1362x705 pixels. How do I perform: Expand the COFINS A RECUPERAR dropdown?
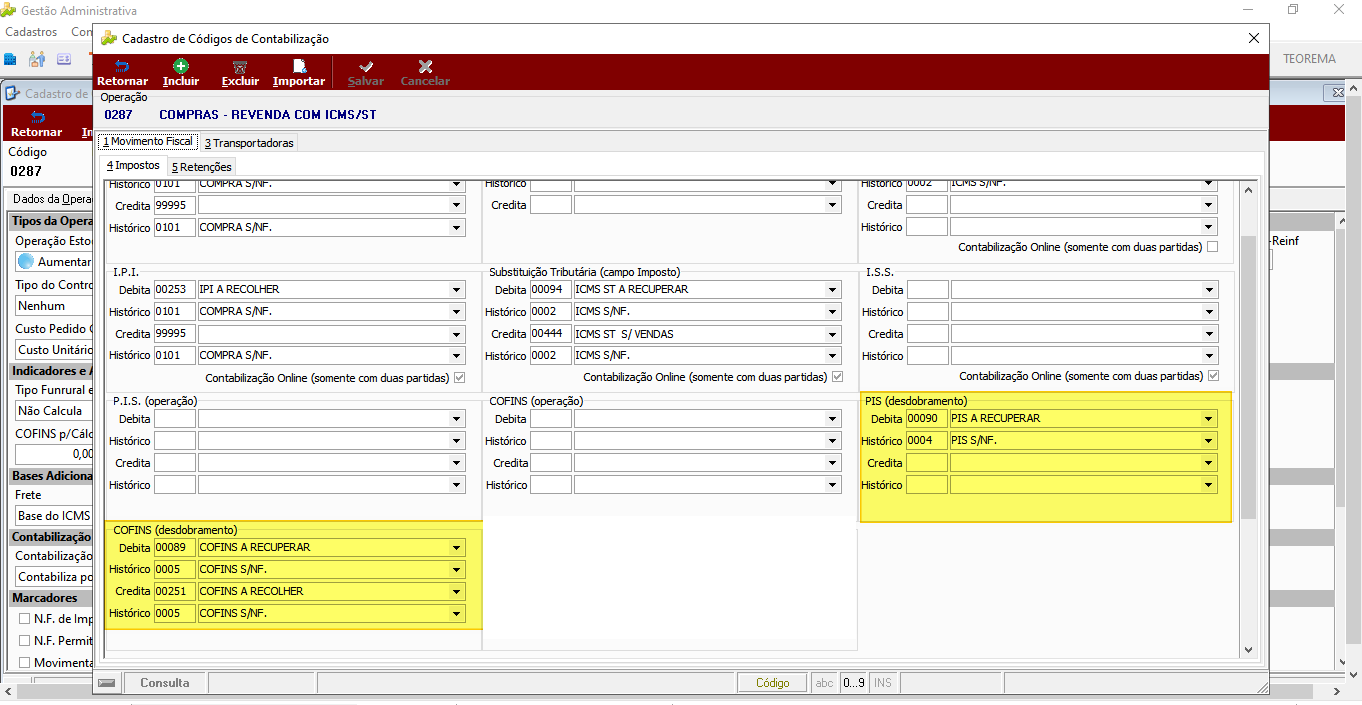click(x=456, y=548)
